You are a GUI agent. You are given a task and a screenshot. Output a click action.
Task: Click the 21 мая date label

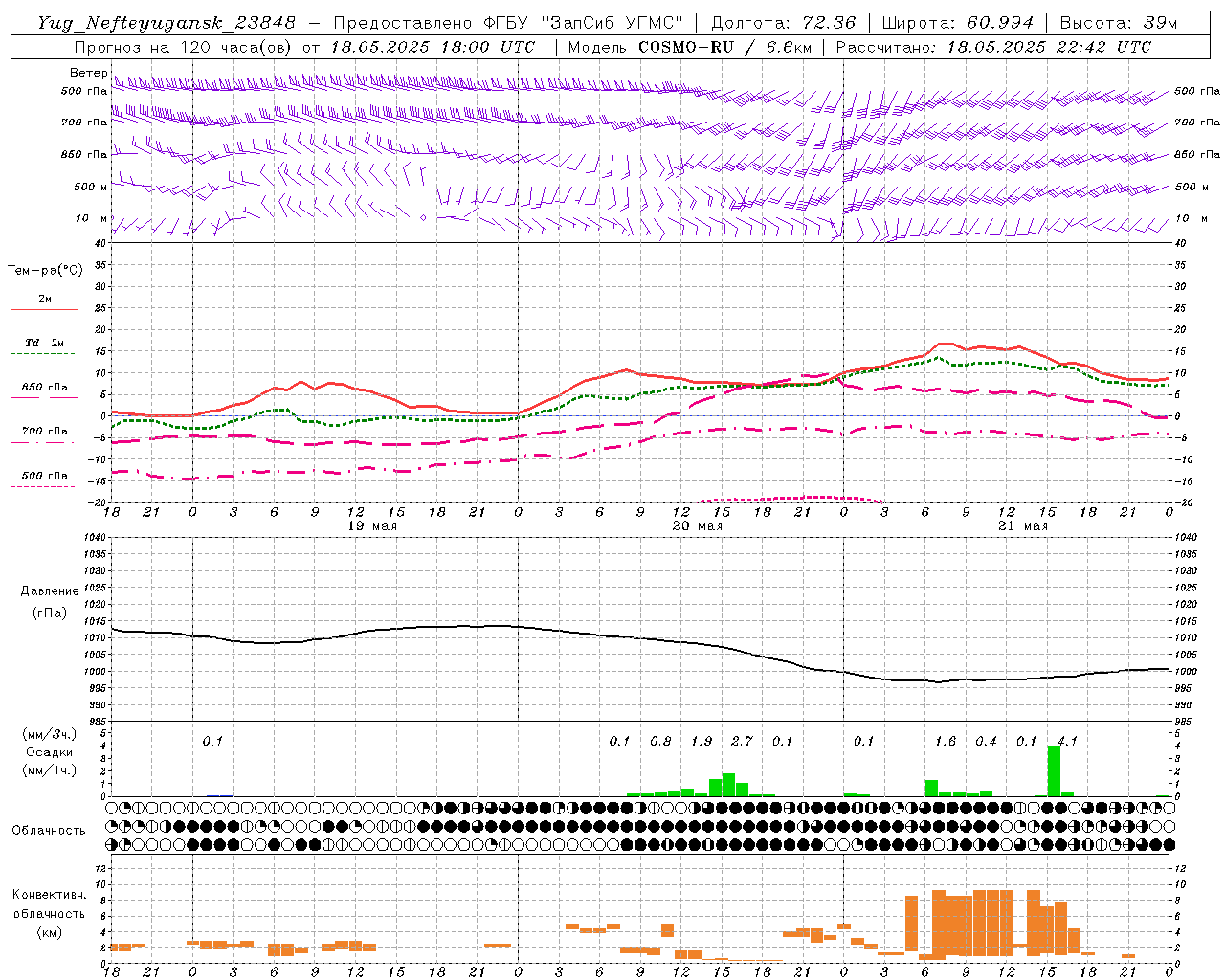click(1023, 526)
